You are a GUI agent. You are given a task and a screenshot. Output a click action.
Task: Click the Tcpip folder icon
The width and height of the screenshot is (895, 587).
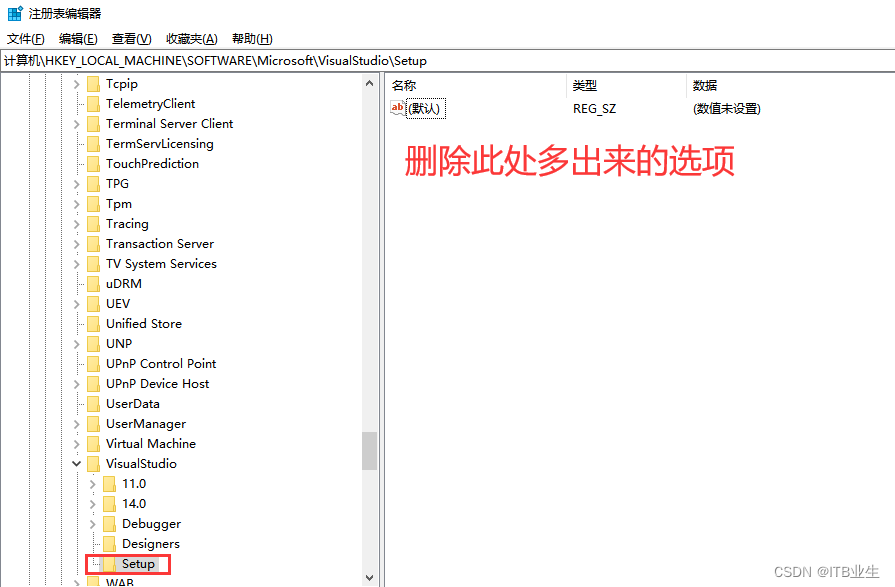coord(93,84)
